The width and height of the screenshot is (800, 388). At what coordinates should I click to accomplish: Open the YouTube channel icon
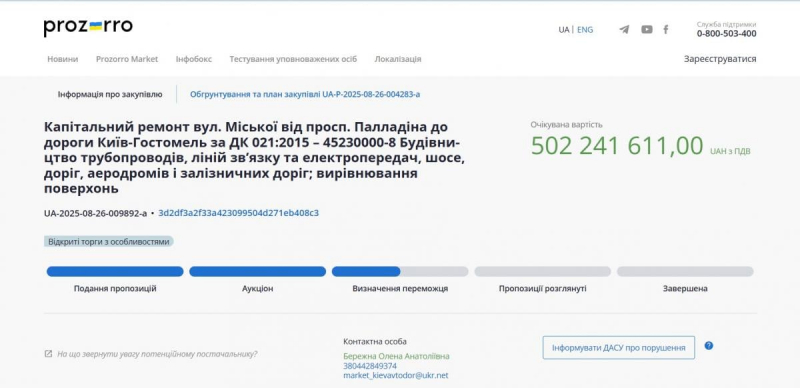[646, 30]
